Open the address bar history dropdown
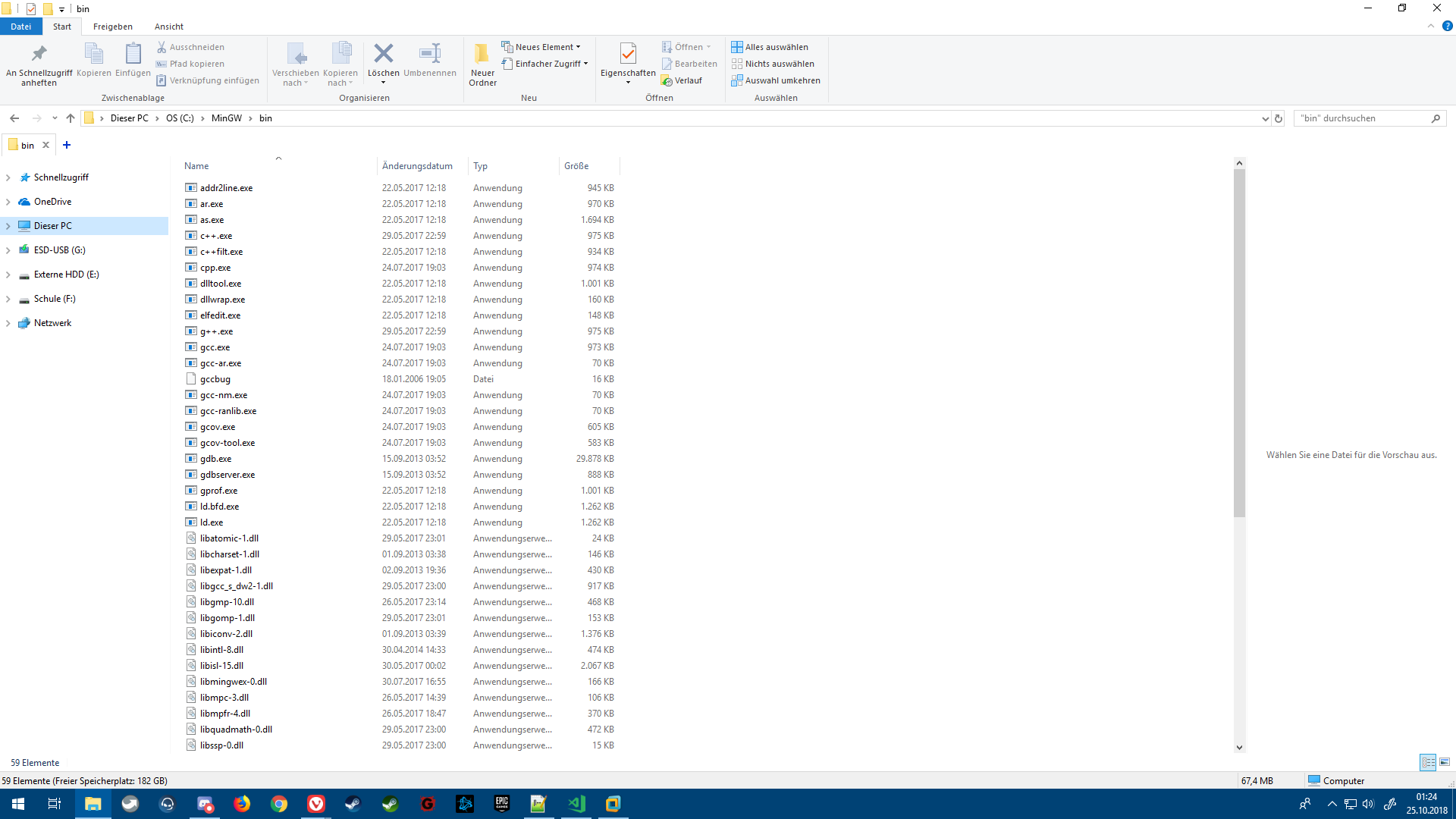 (1264, 118)
